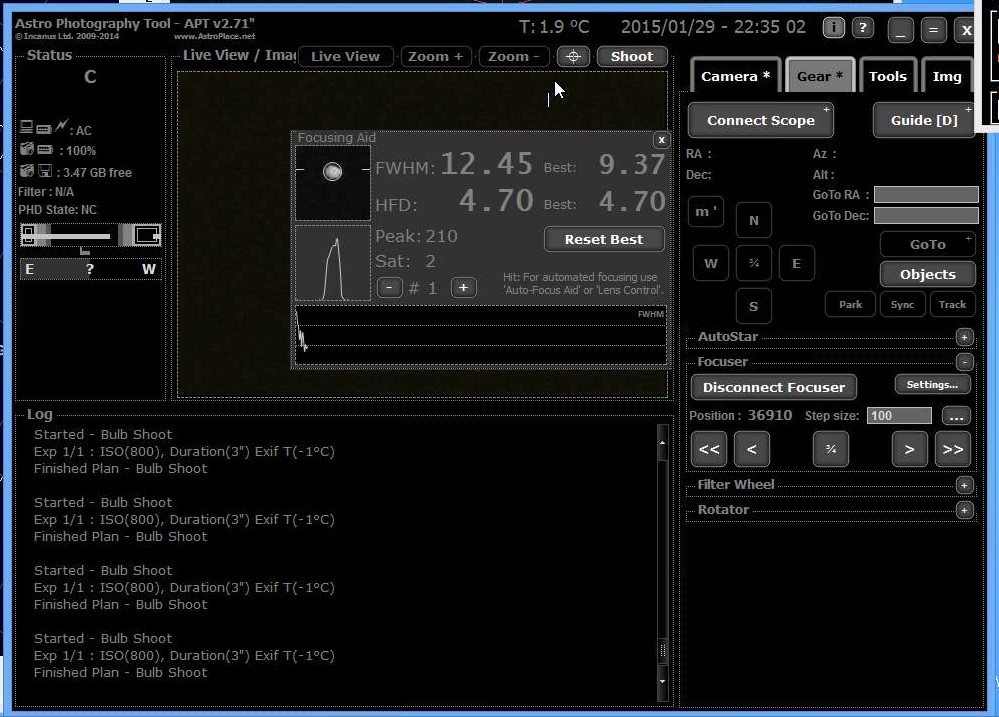
Task: Click the Log scrollbar up arrow
Action: pyautogui.click(x=662, y=442)
